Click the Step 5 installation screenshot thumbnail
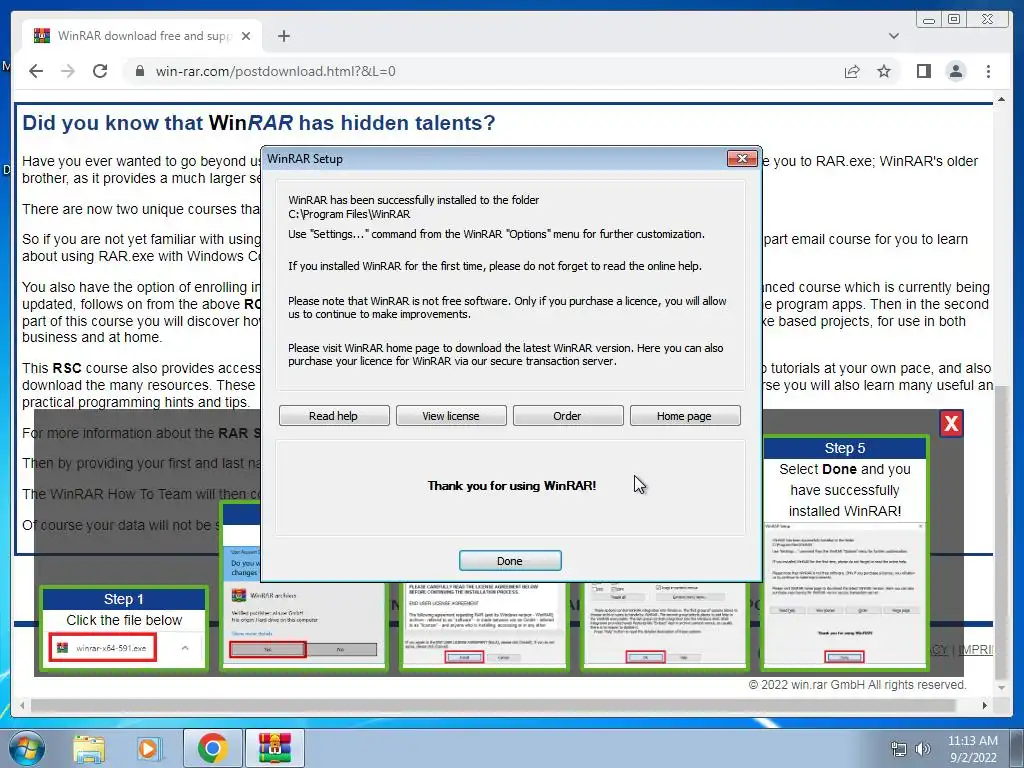The width and height of the screenshot is (1024, 768). pos(844,594)
